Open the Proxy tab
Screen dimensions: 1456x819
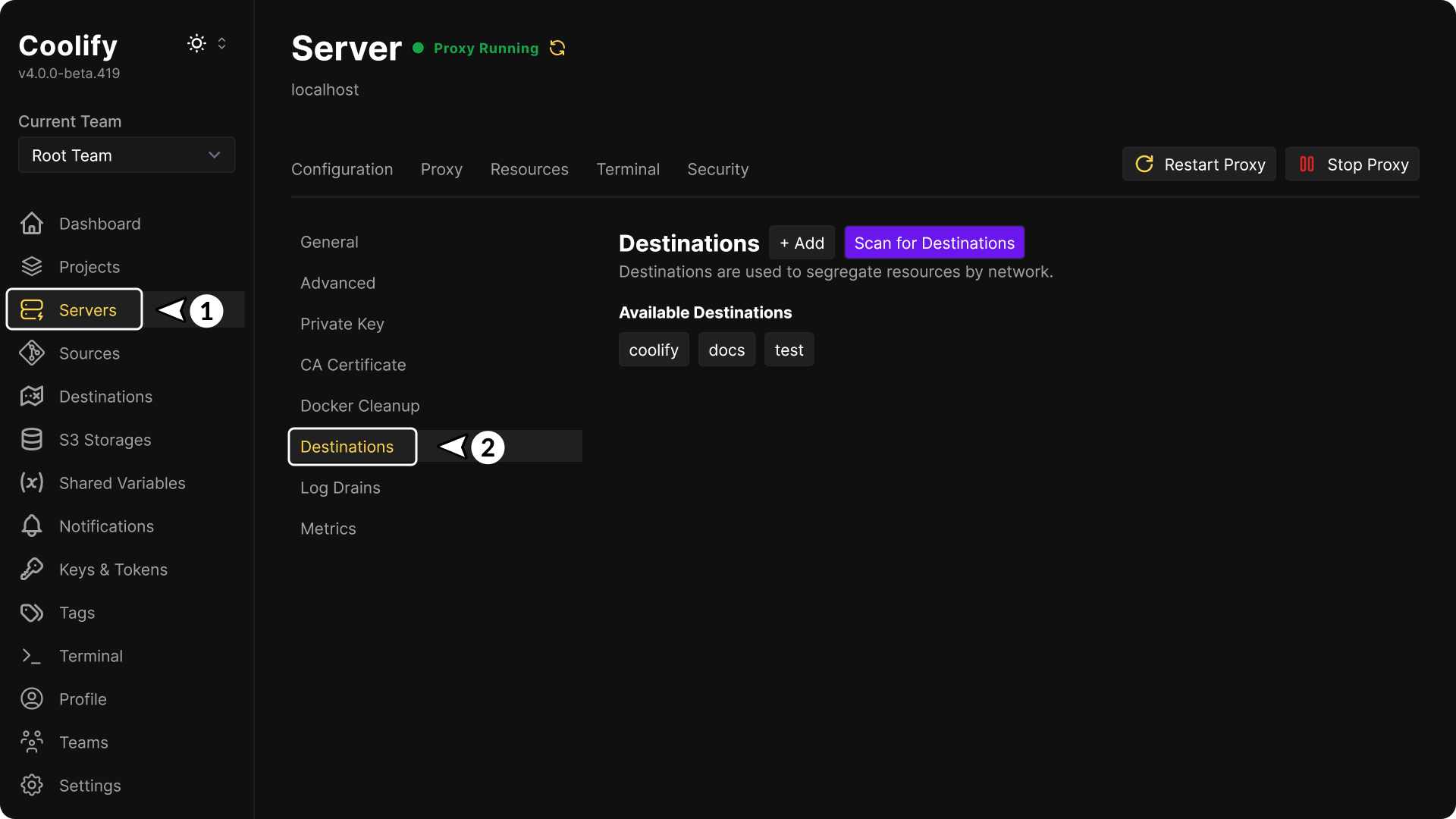441,169
